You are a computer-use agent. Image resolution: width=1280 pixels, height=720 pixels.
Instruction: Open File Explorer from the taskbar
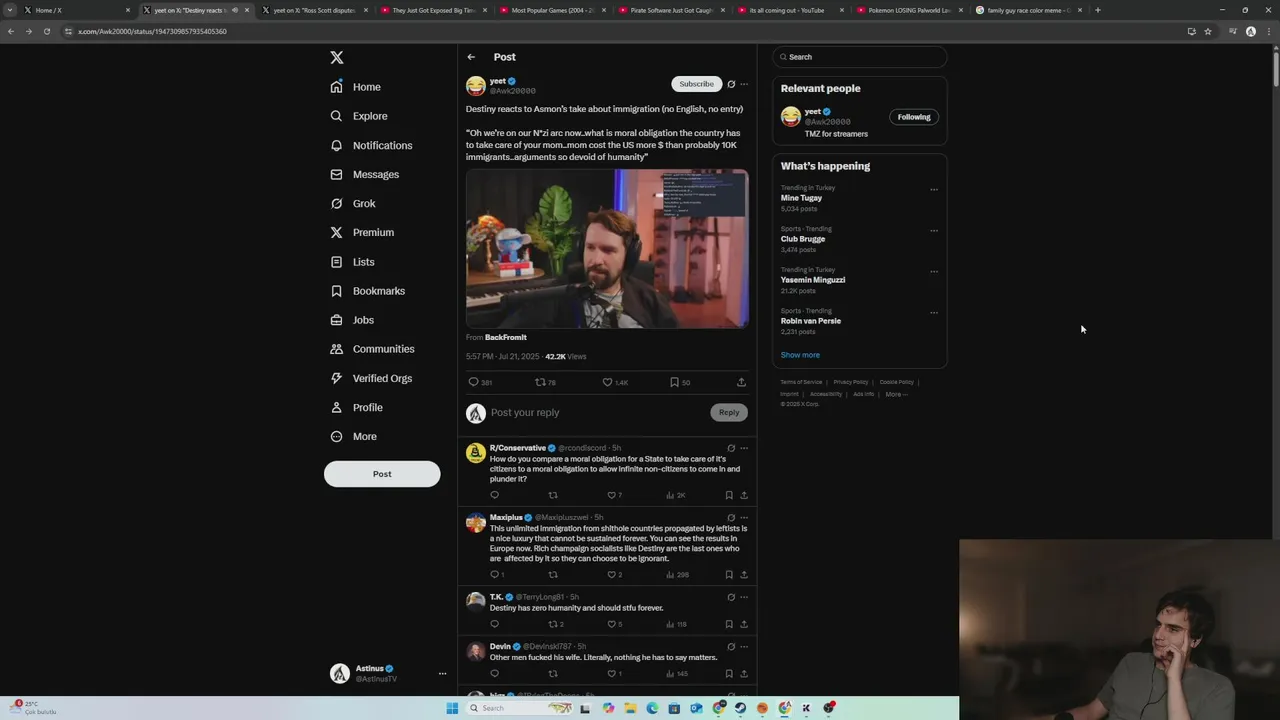click(630, 708)
